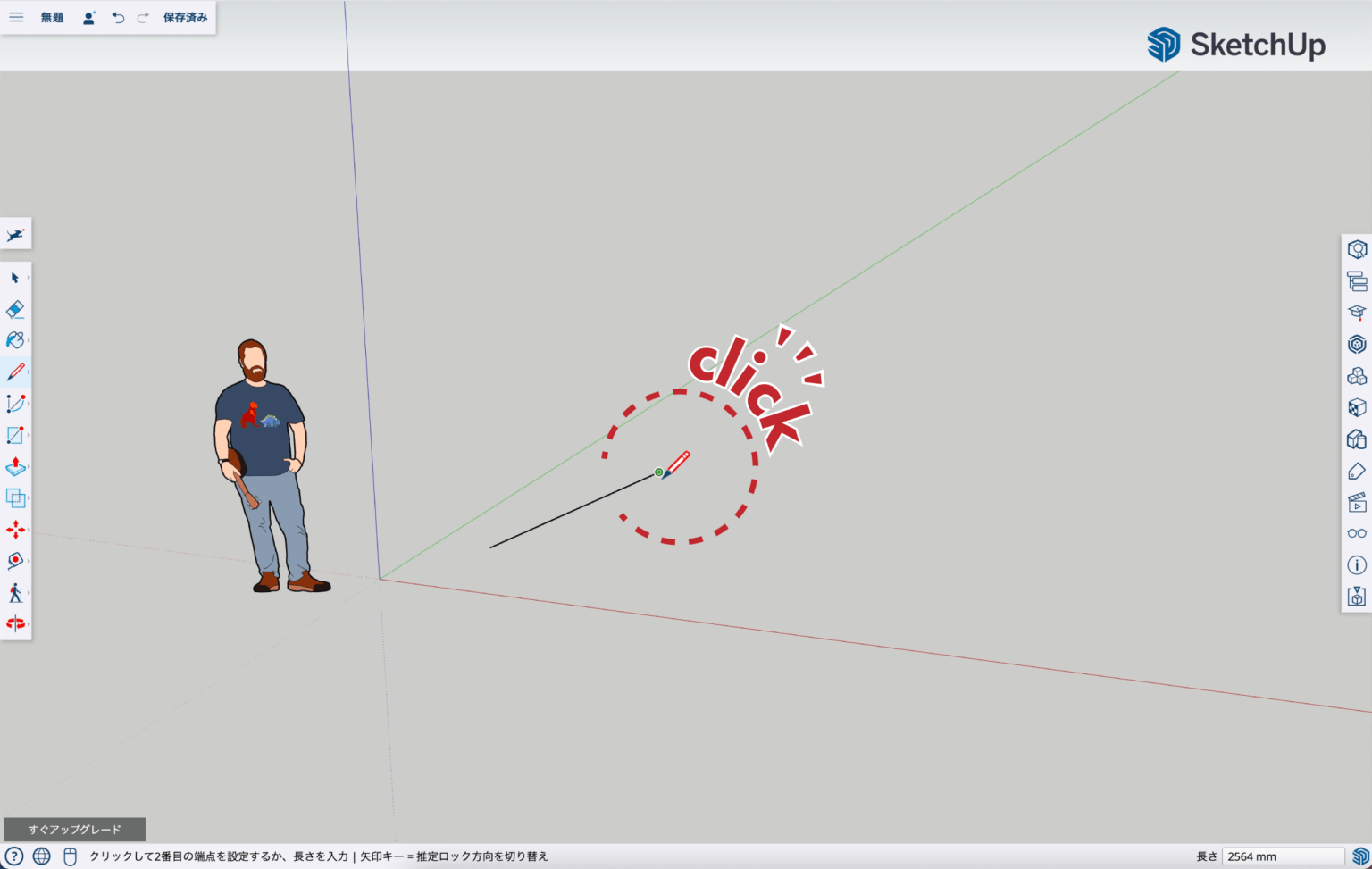Expand the Arc tool flyout arrow
Viewport: 1372px width, 869px height.
pos(29,404)
